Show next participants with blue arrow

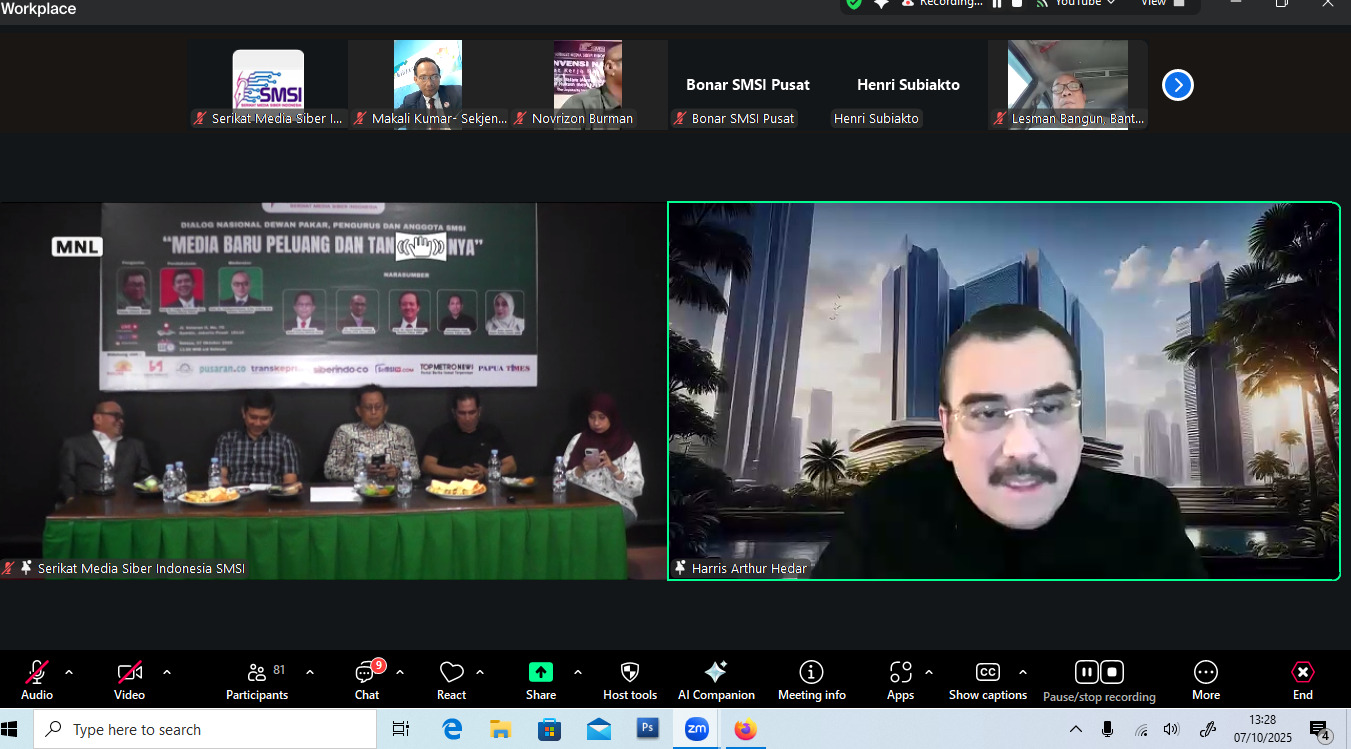1177,85
